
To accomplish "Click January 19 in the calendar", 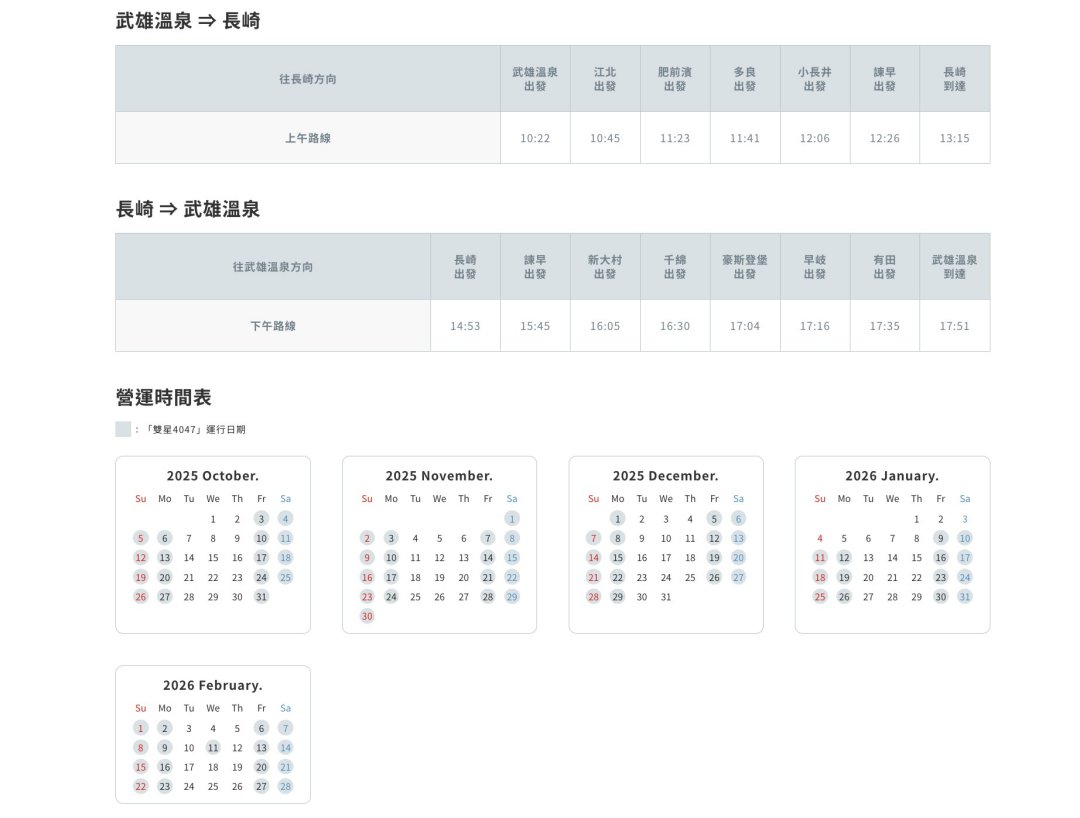I will point(844,578).
